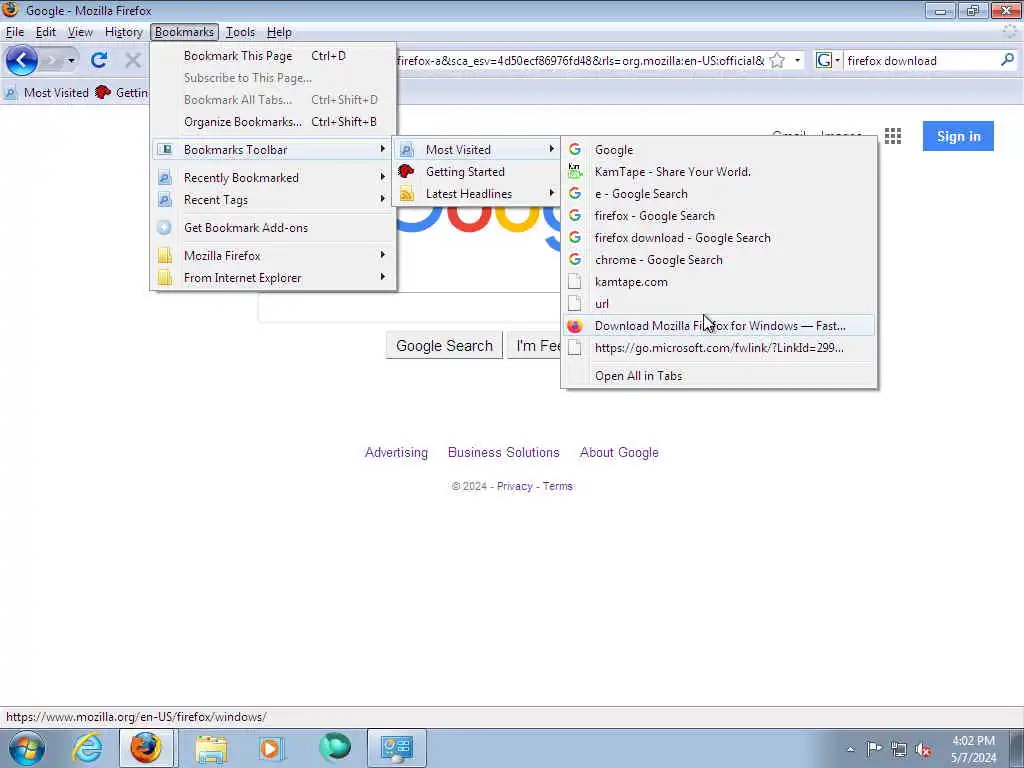
Task: Expand Recently Bookmarked submenu
Action: tap(273, 178)
